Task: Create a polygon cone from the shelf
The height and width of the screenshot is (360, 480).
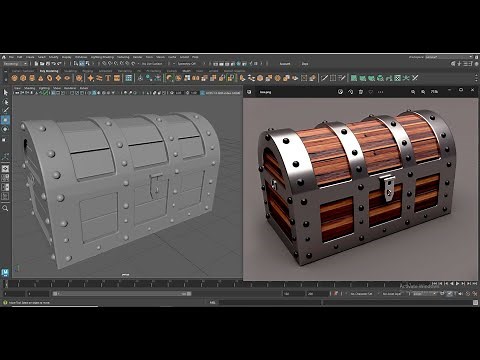Action: coord(41,78)
